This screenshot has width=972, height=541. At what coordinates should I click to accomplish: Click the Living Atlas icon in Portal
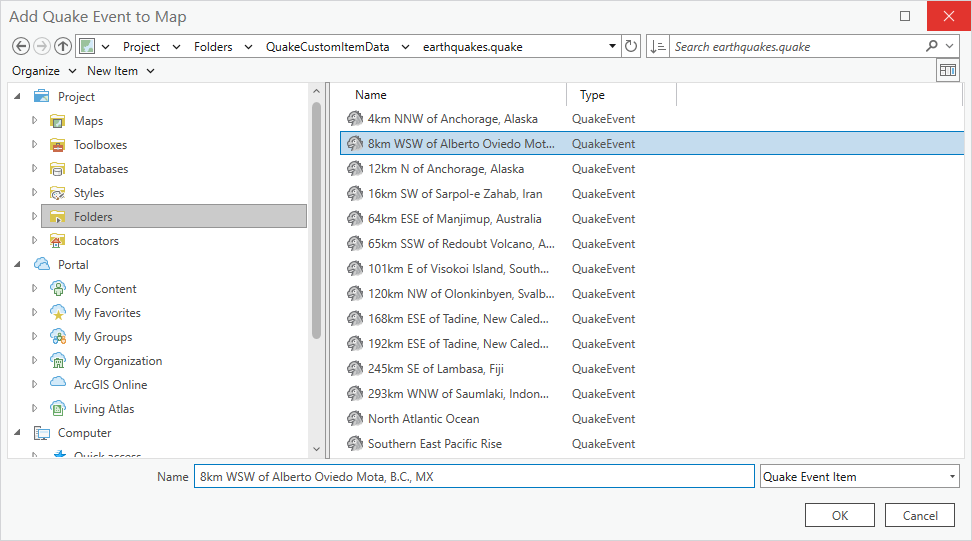pos(59,409)
